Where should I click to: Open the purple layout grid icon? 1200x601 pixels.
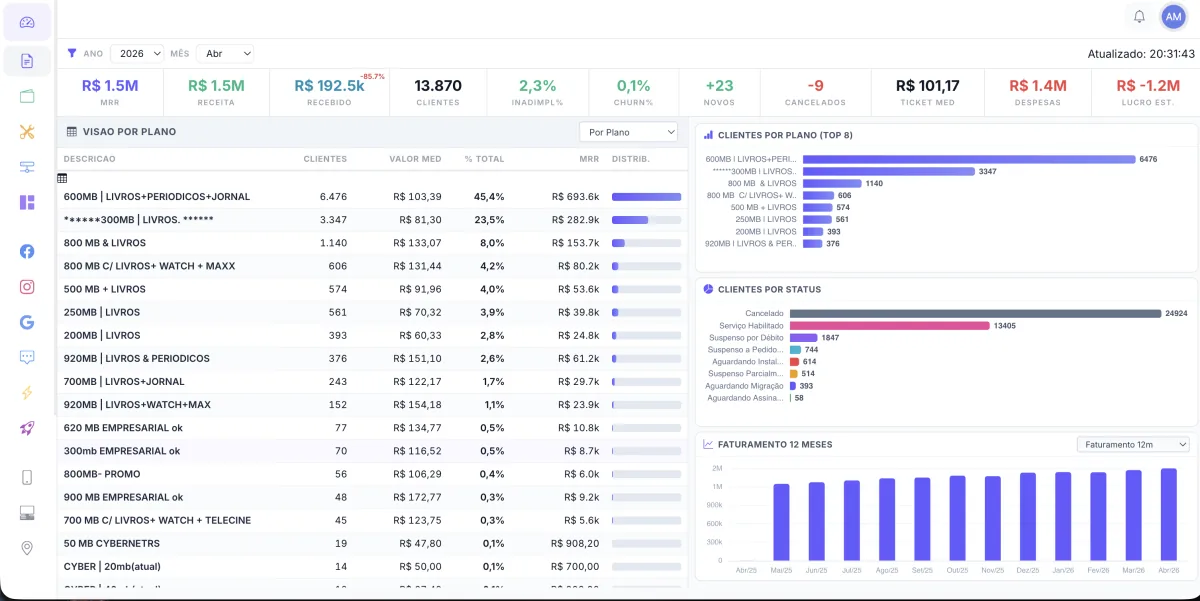click(x=27, y=202)
